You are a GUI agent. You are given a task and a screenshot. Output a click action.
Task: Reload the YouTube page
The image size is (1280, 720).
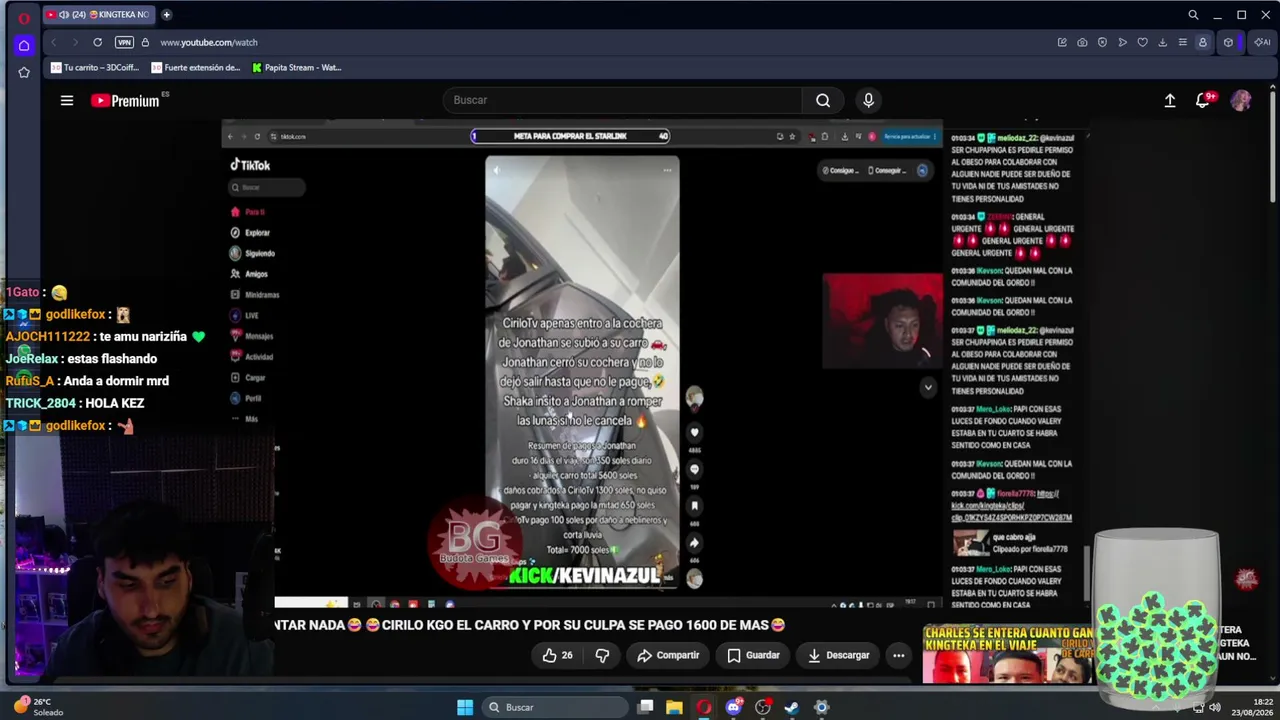97,42
